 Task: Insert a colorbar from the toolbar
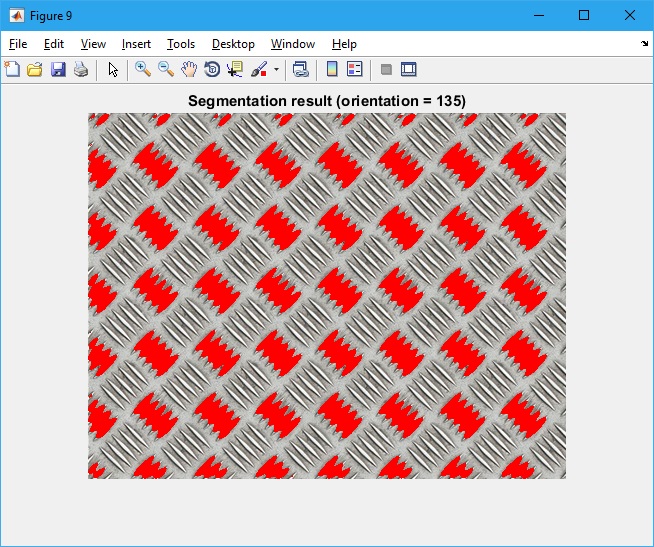(x=331, y=69)
